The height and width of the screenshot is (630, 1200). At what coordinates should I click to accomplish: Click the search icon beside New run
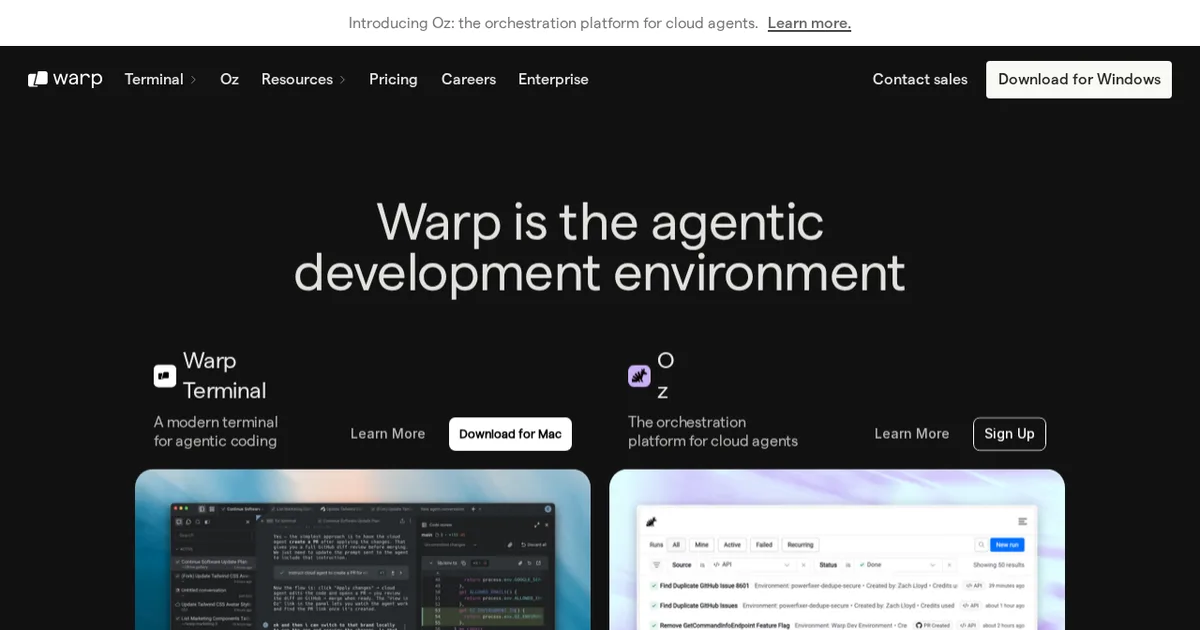[981, 545]
